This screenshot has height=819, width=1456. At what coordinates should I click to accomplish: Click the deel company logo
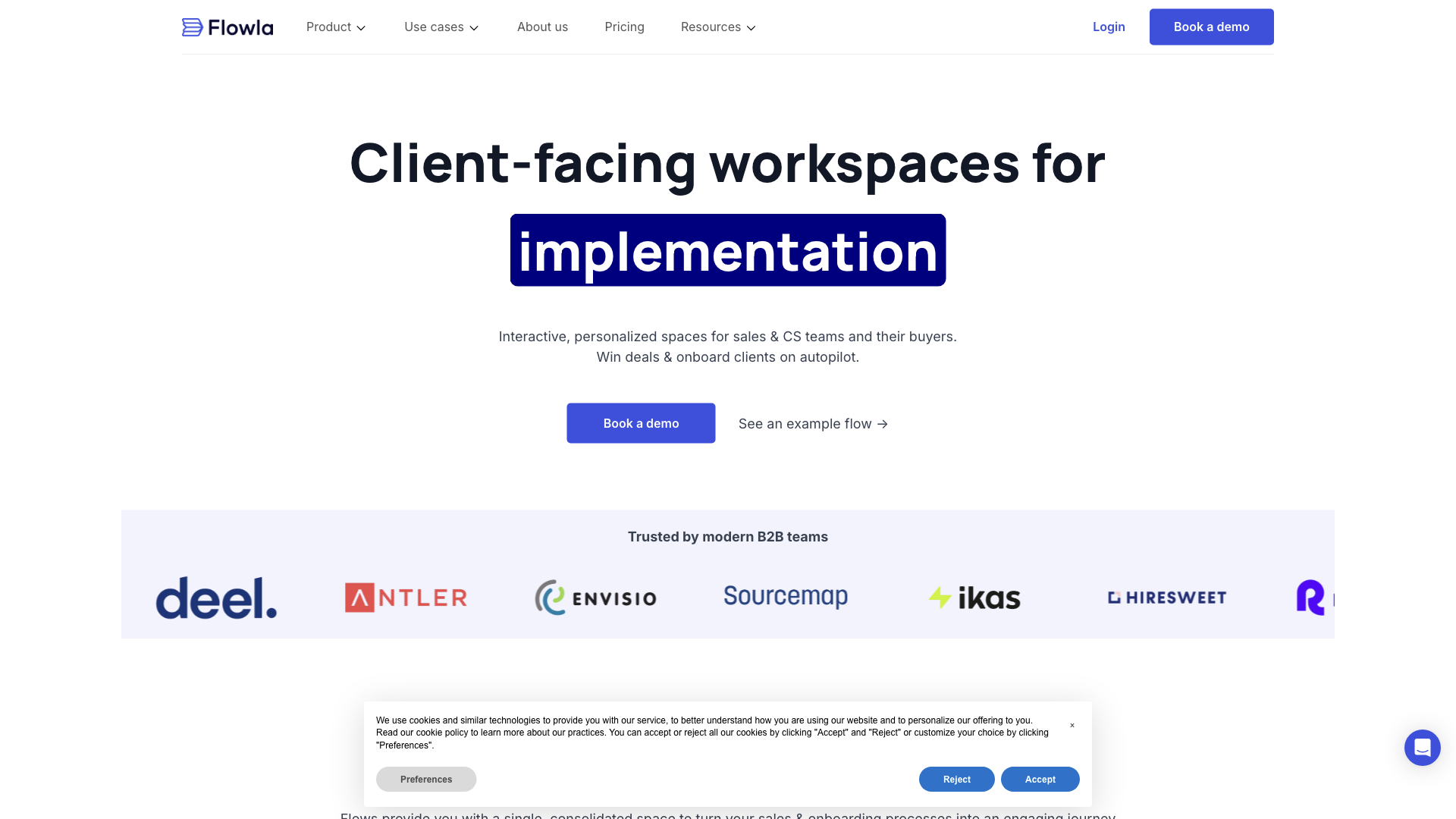216,598
